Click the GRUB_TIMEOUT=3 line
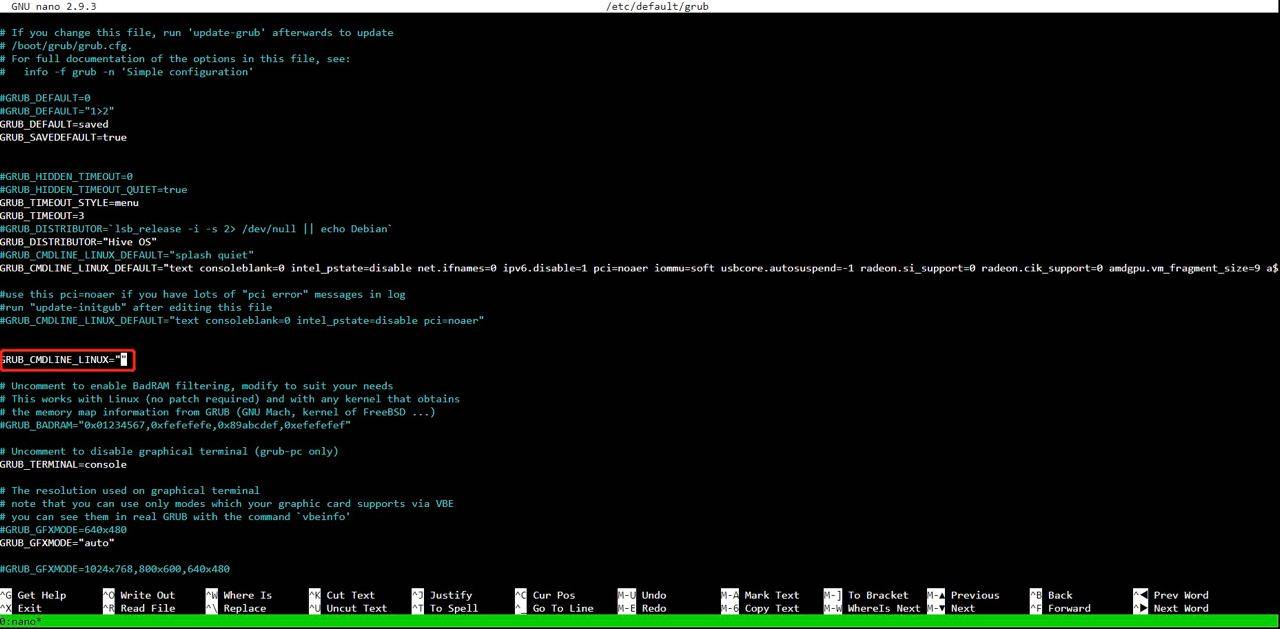 click(42, 216)
